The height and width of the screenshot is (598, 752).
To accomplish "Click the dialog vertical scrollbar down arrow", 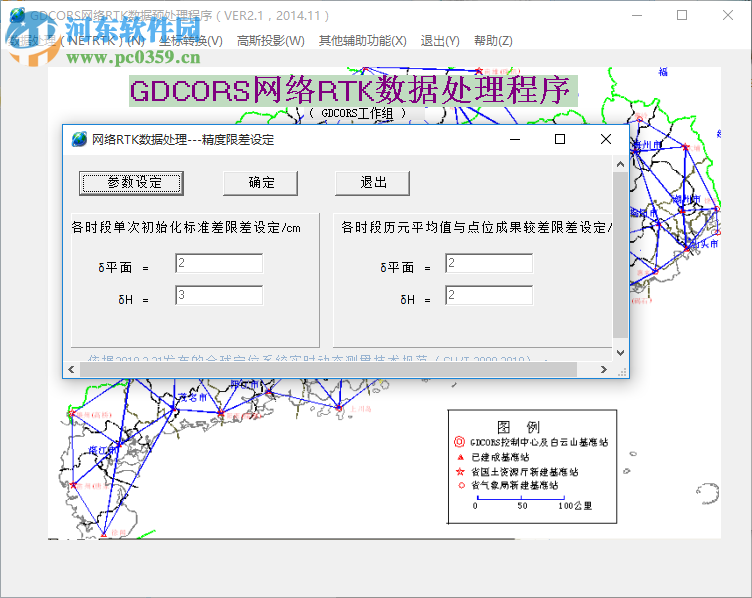I will pyautogui.click(x=620, y=353).
